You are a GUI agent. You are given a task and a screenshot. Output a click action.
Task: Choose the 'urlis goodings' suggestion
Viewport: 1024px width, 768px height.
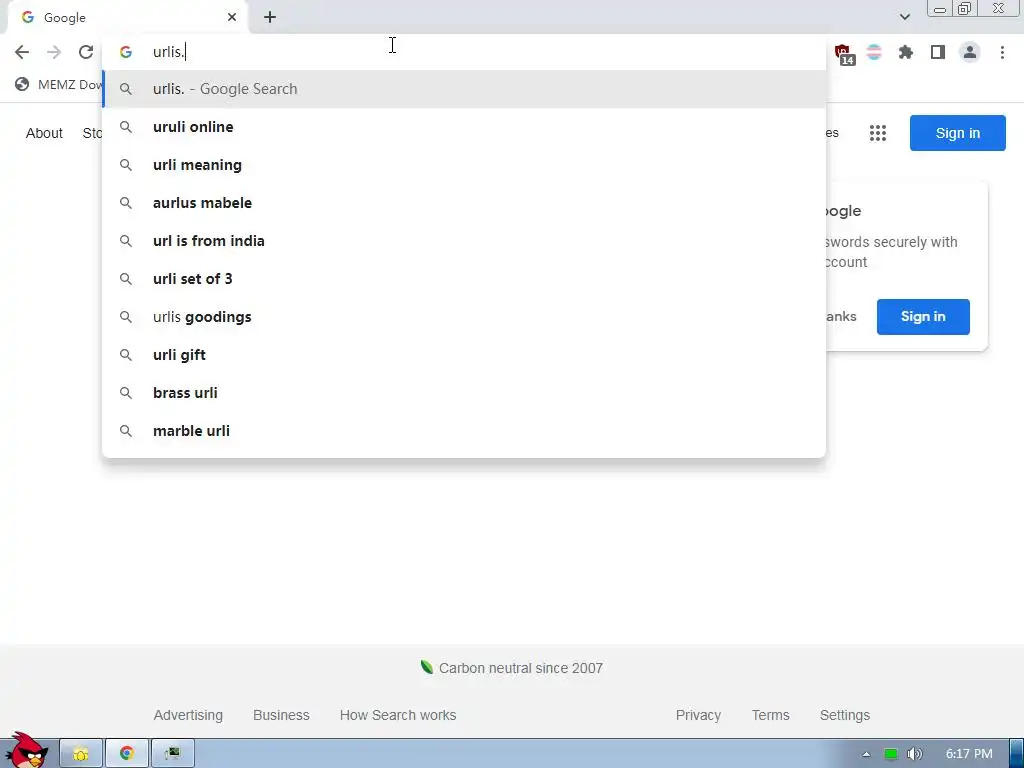coord(464,317)
